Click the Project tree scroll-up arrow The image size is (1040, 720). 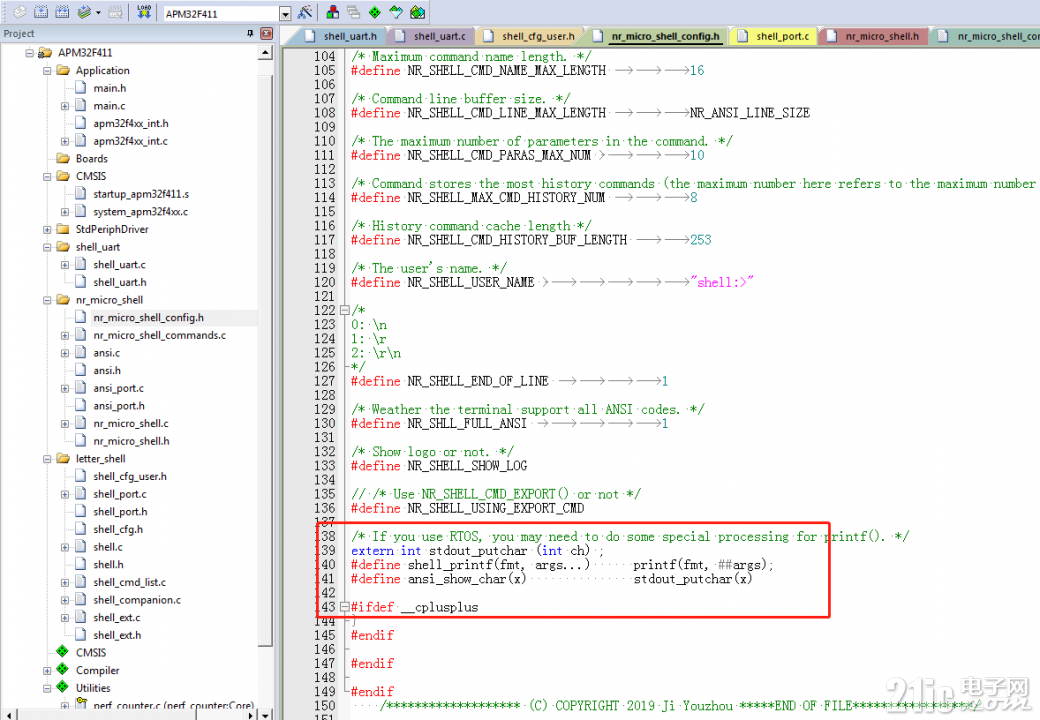(x=265, y=52)
